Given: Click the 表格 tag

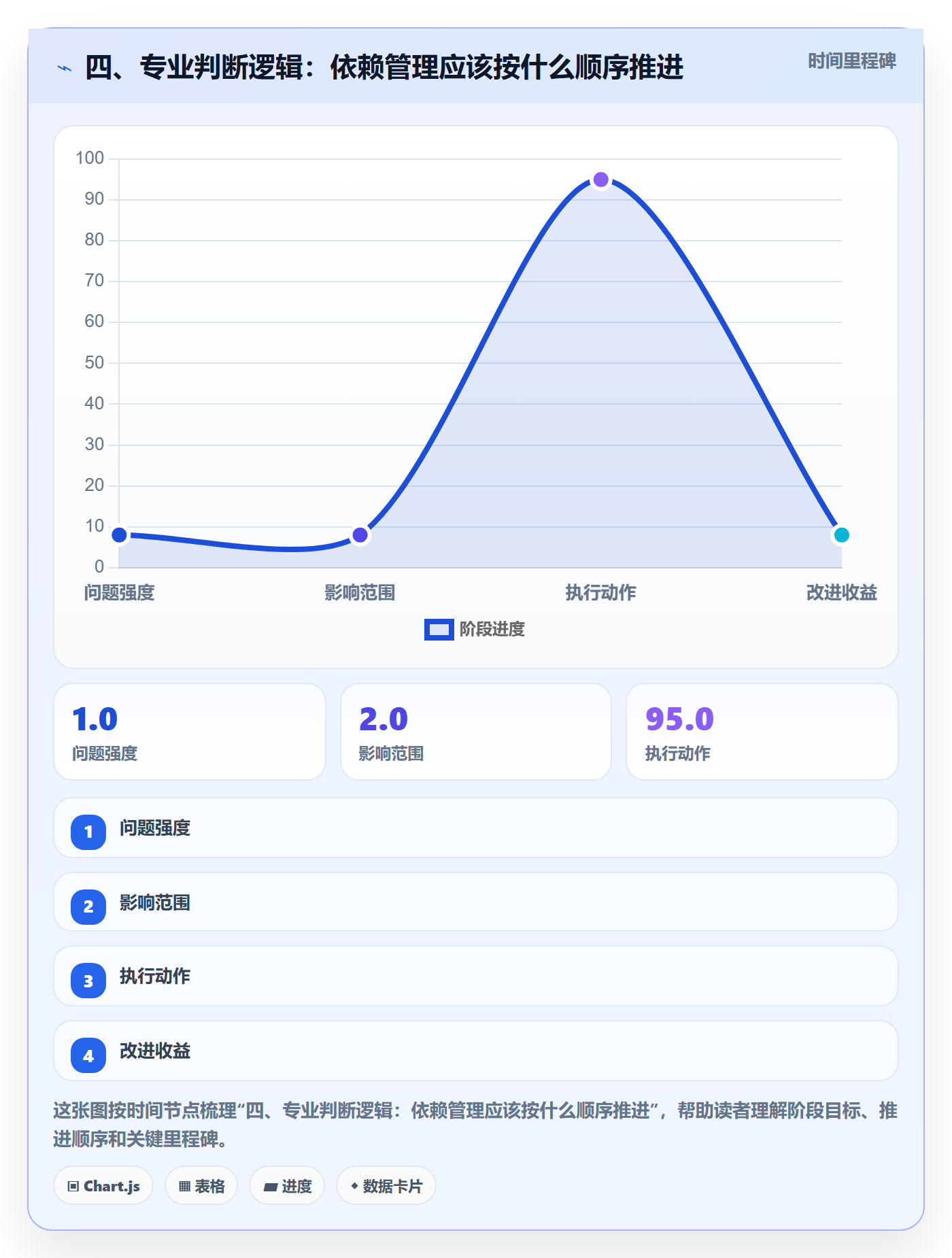Looking at the screenshot, I should tap(201, 1186).
